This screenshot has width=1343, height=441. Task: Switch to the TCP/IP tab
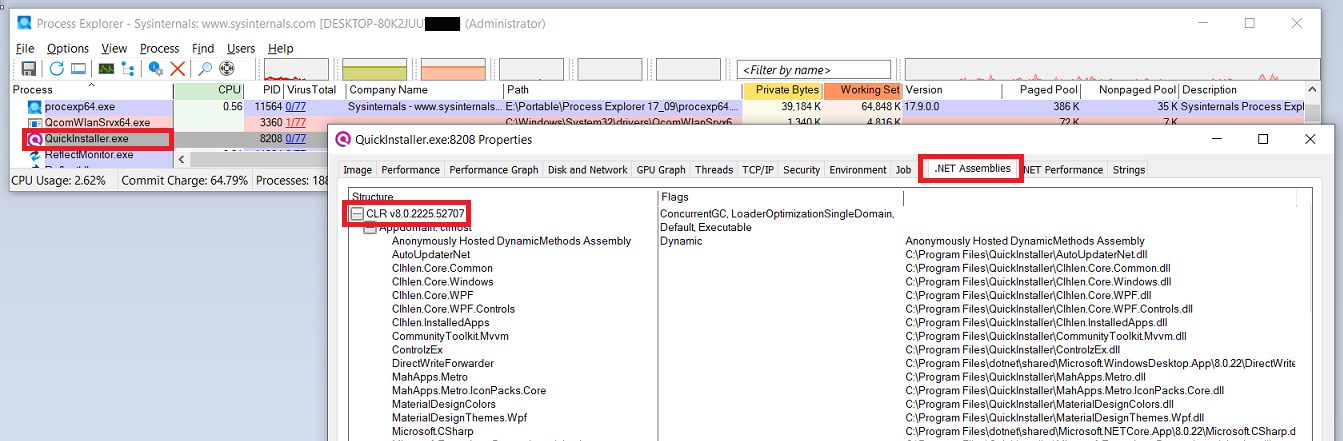758,170
